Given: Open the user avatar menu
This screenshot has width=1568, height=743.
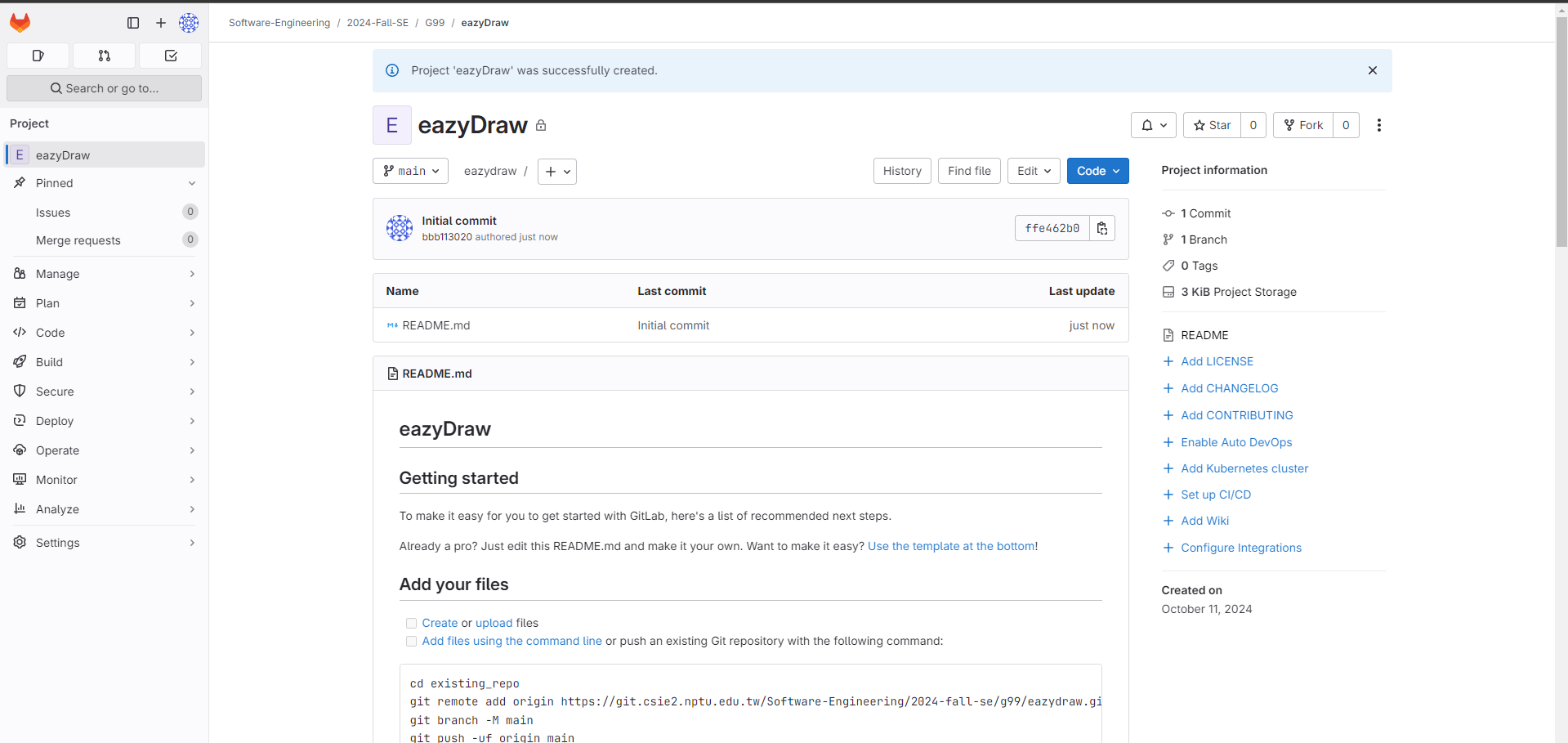Looking at the screenshot, I should click(189, 23).
